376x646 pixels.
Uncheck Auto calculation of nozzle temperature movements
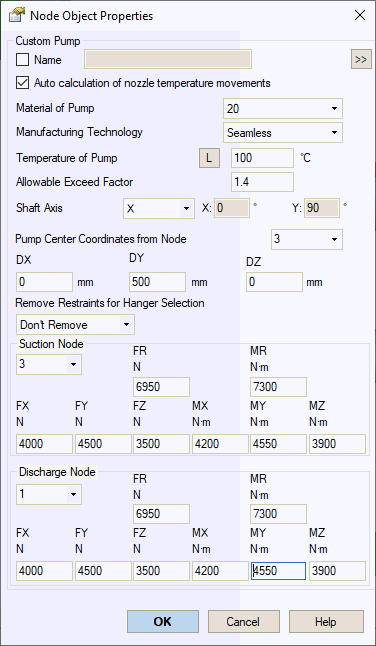(22, 83)
